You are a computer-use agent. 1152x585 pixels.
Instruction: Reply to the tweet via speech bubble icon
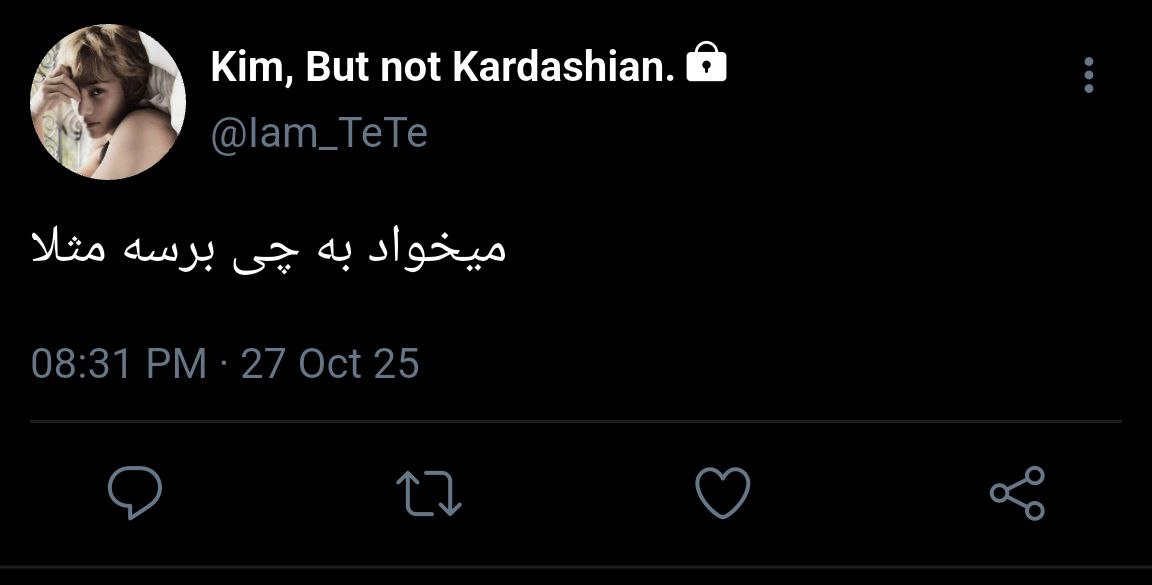pos(135,494)
